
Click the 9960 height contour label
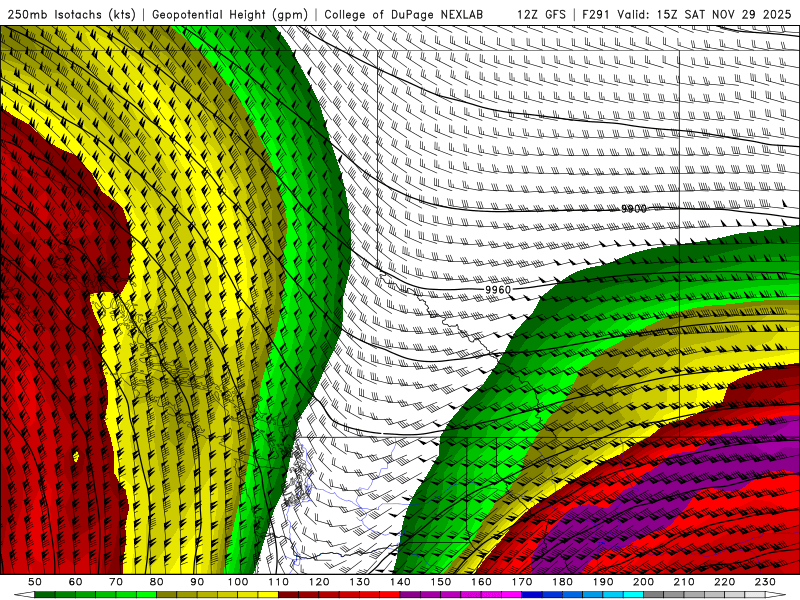point(497,290)
